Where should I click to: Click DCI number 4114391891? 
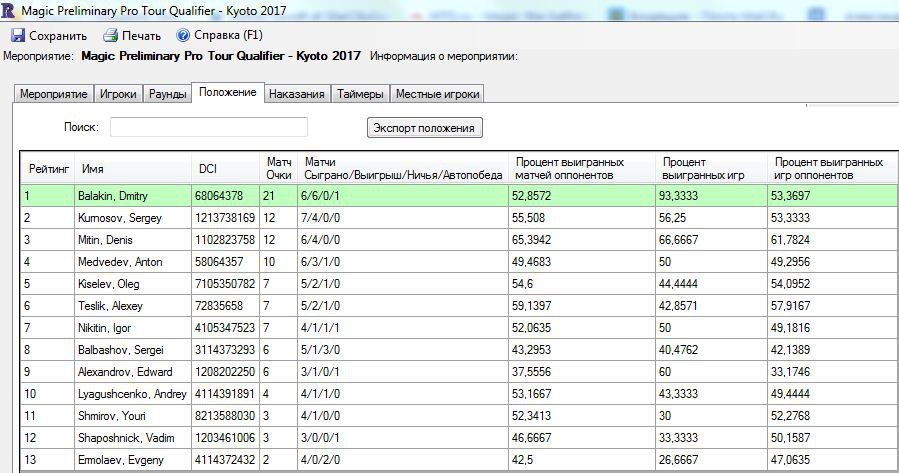[225, 394]
